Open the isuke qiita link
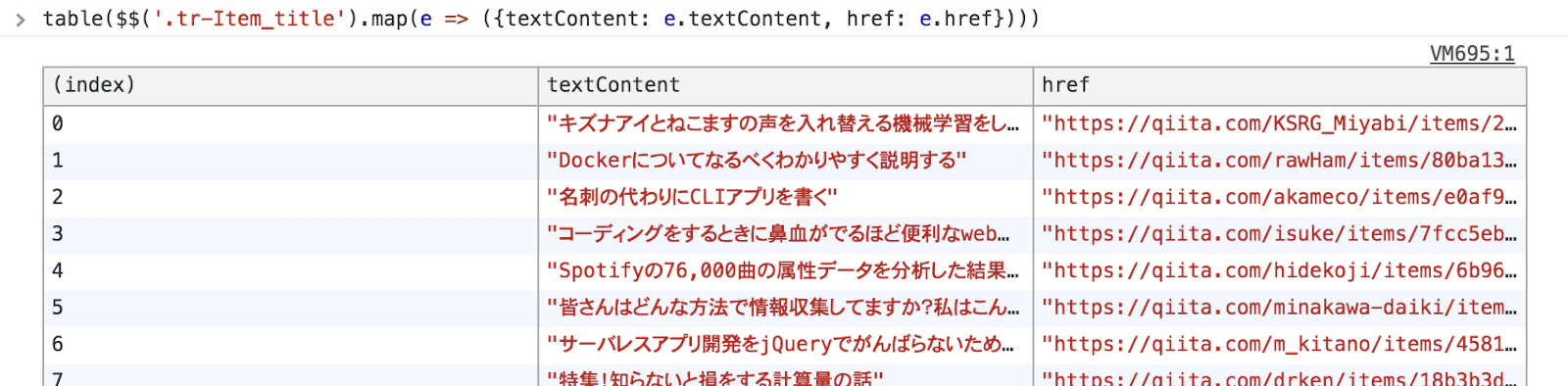1568x386 pixels. (x=1280, y=234)
